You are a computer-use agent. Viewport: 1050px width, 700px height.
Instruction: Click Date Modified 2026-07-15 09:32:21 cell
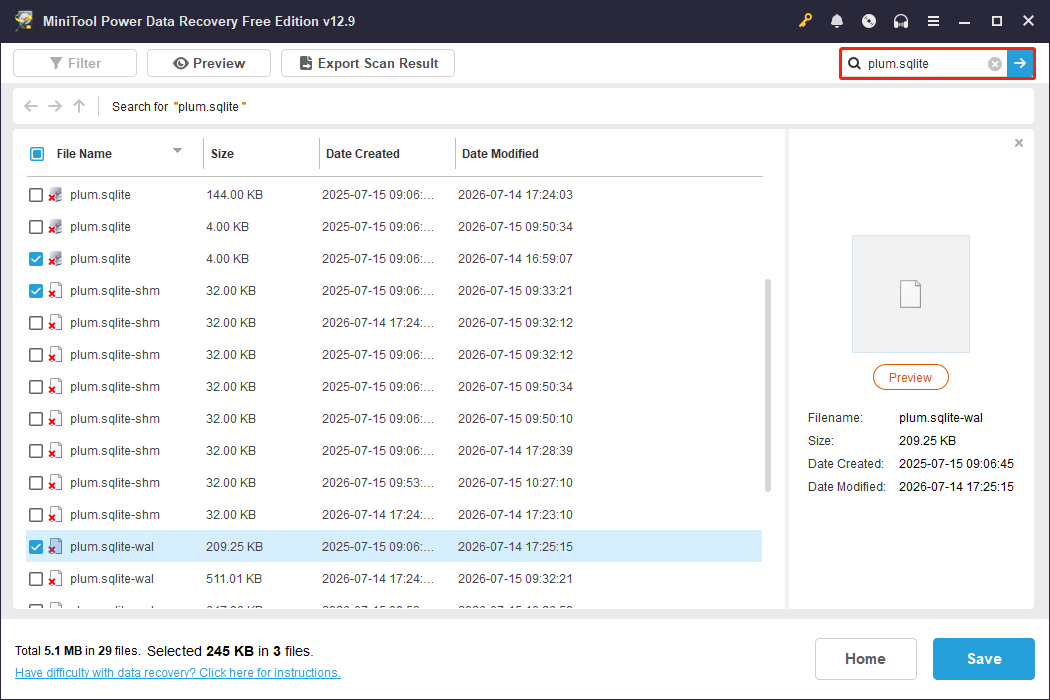(x=515, y=579)
